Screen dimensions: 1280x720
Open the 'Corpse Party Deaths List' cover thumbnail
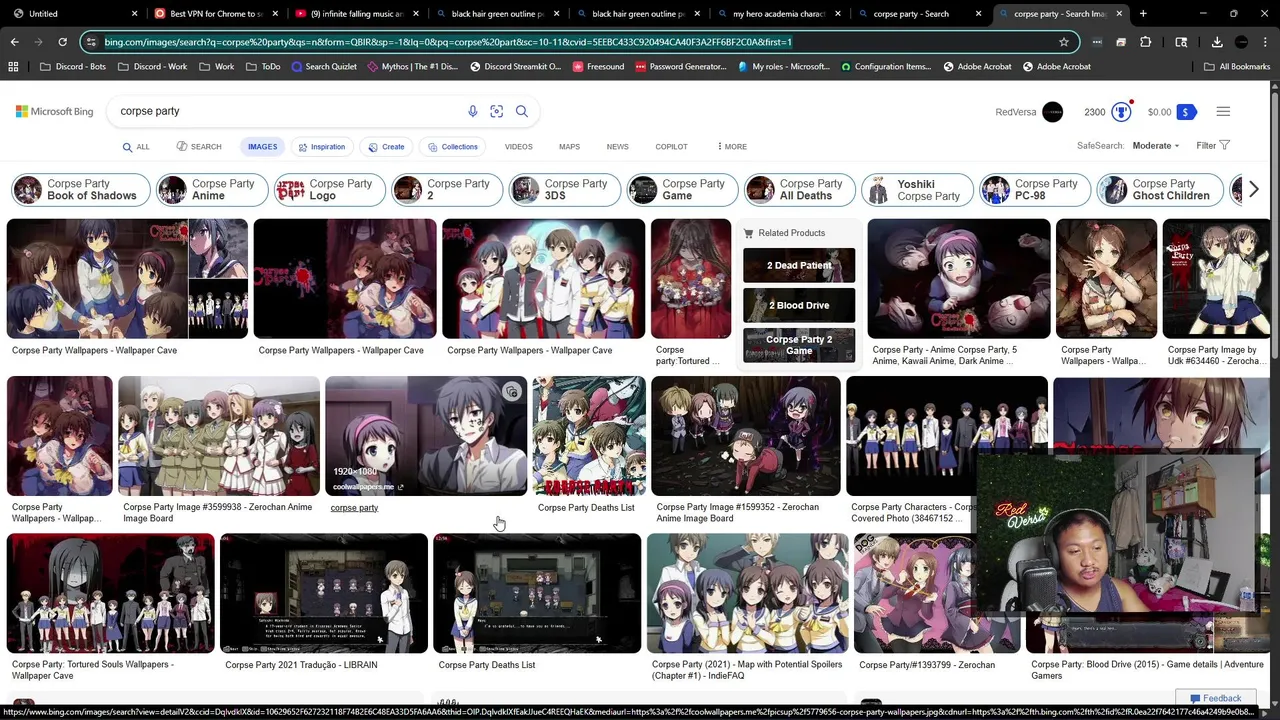[x=588, y=436]
